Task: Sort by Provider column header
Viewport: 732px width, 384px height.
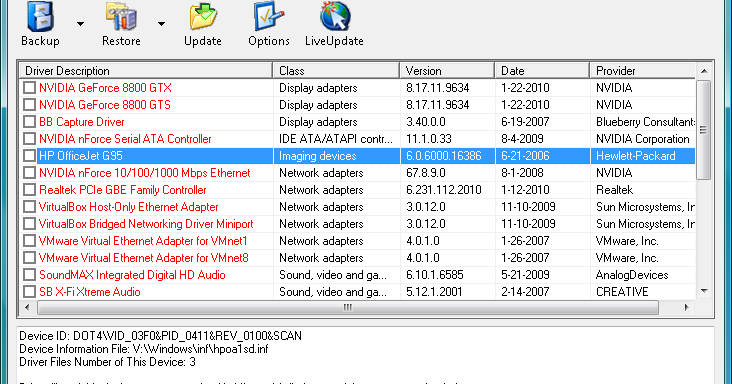Action: (643, 70)
